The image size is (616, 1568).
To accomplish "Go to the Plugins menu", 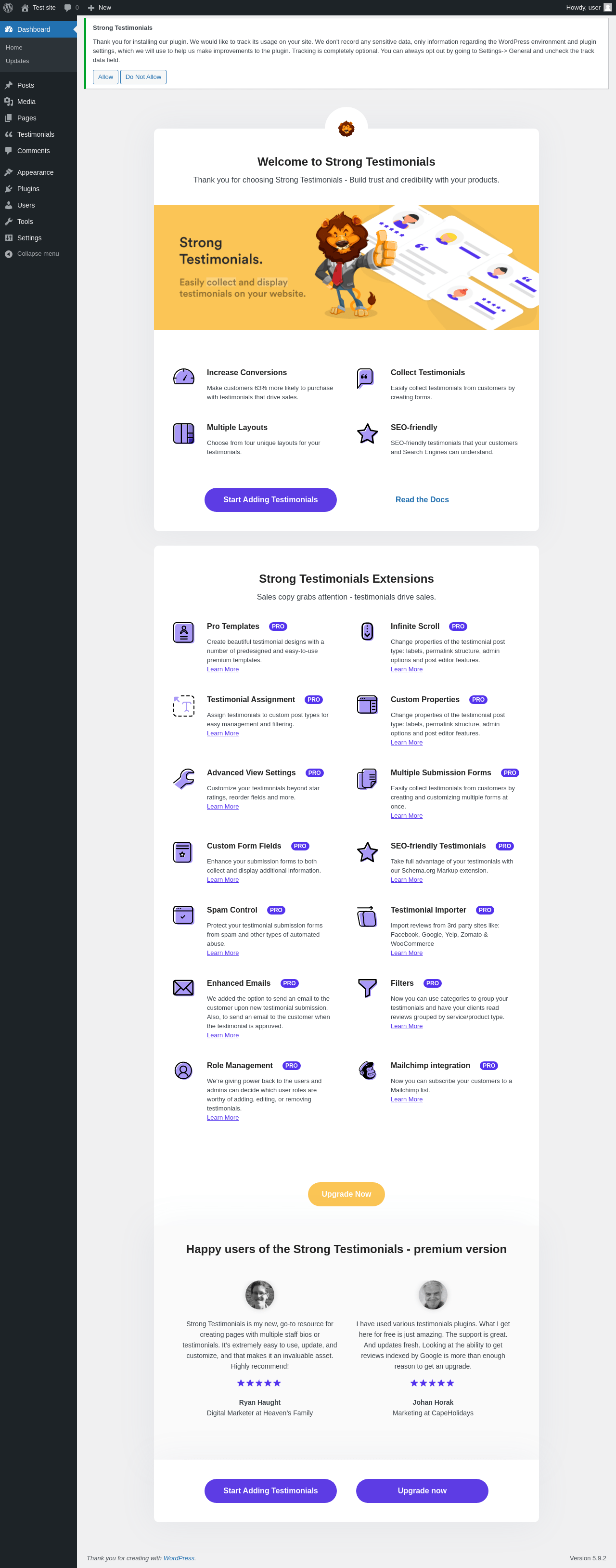I will click(x=28, y=189).
